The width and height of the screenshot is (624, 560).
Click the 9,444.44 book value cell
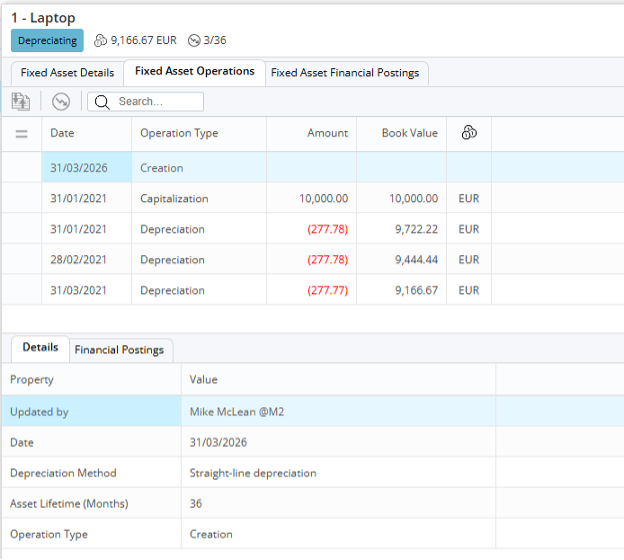401,260
